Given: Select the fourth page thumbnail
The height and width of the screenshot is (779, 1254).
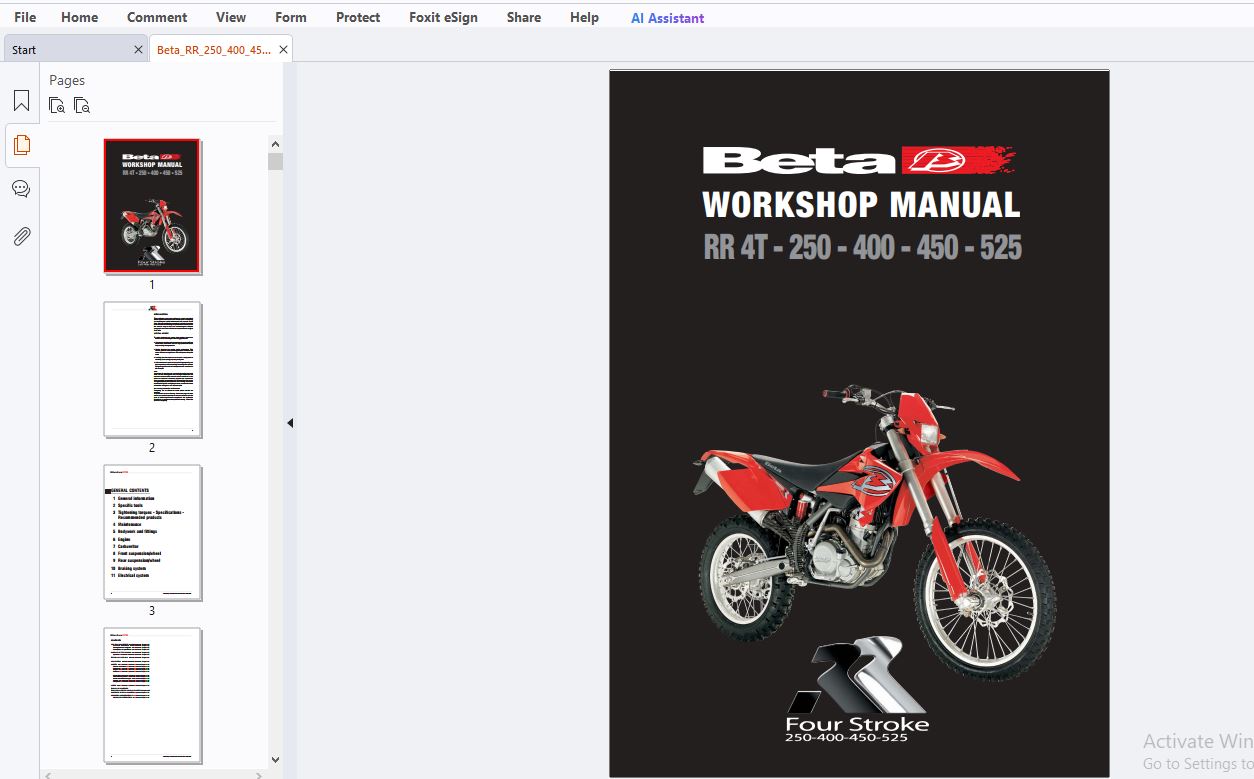Looking at the screenshot, I should 152,695.
